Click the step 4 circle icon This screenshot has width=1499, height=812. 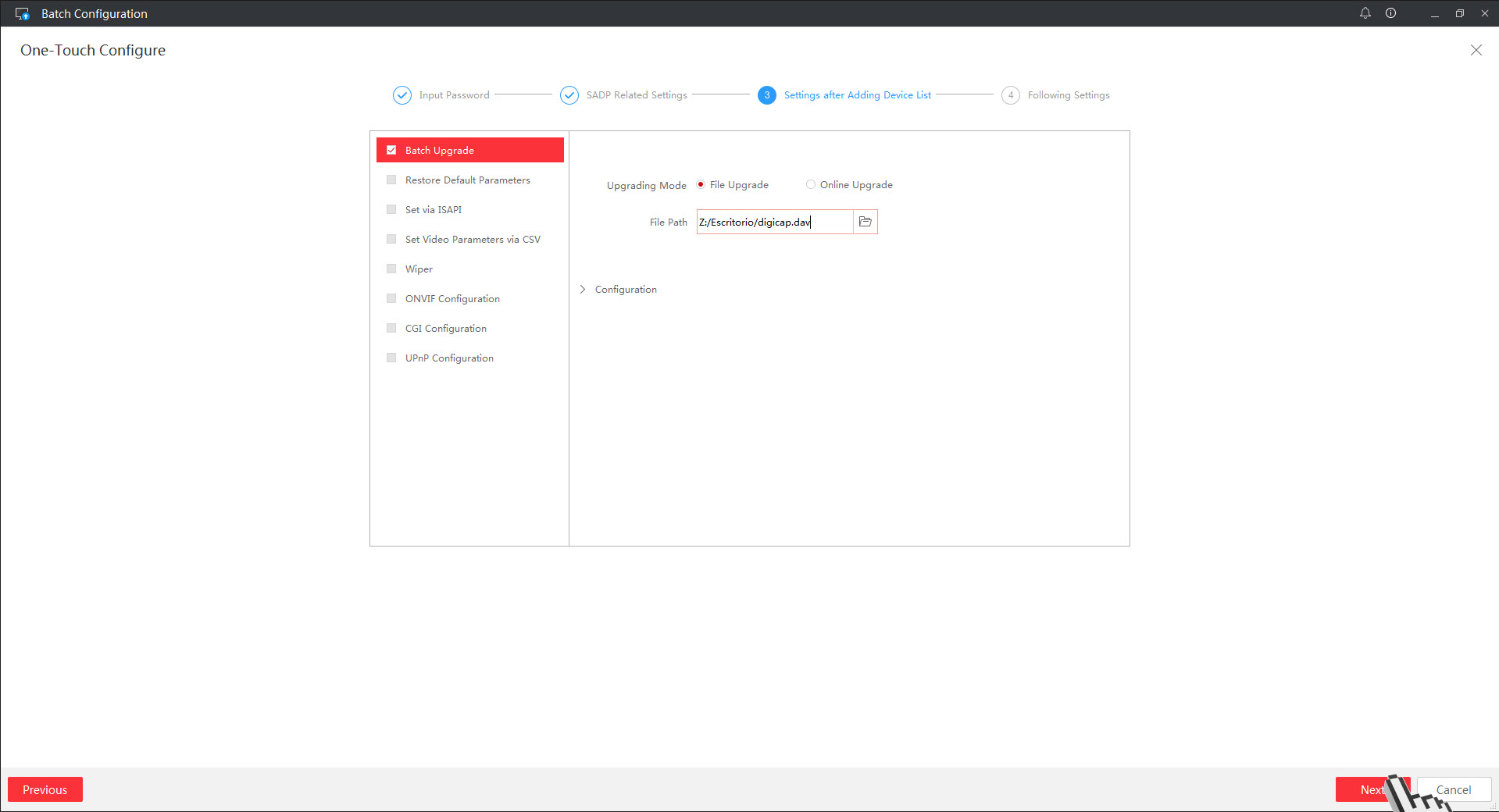tap(1010, 95)
